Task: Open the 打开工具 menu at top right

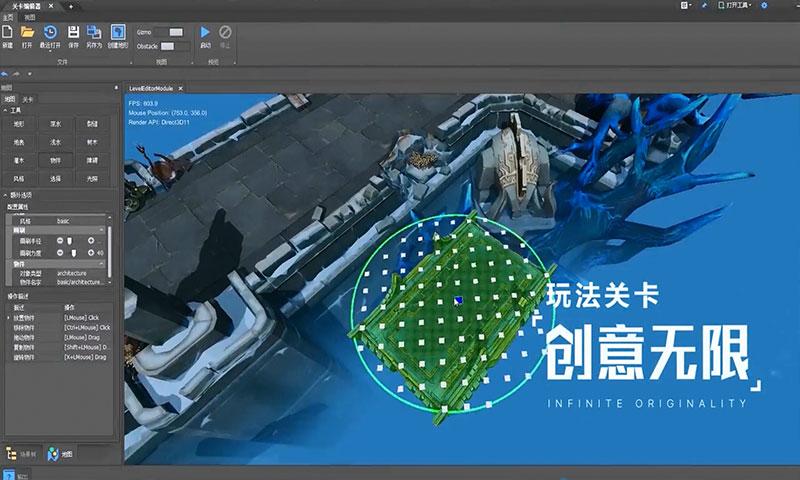Action: [735, 5]
